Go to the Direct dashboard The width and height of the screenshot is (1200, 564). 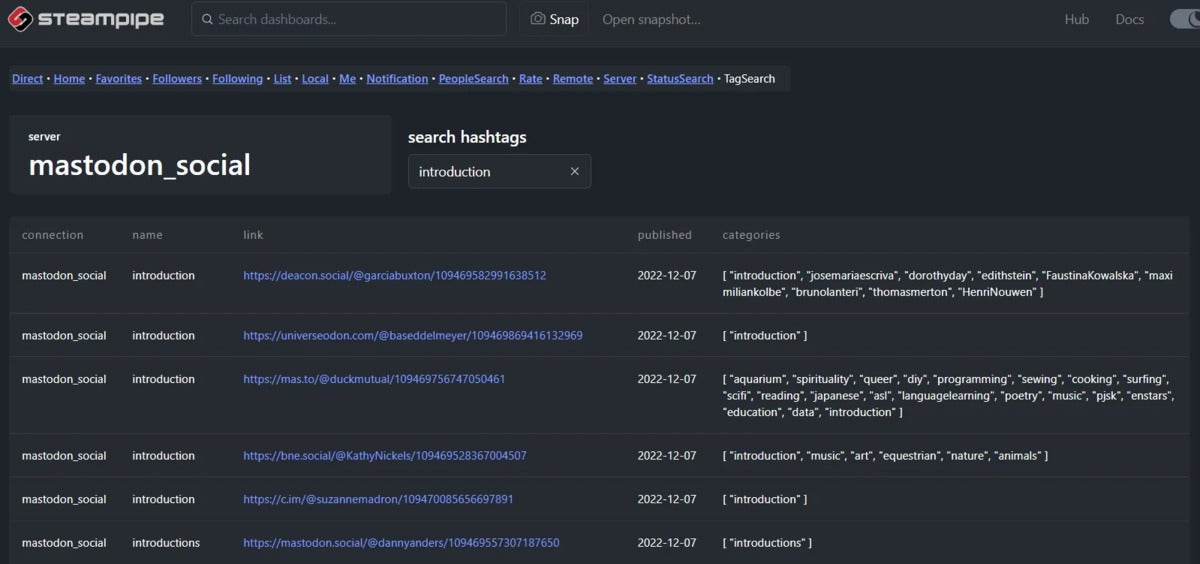coord(27,79)
